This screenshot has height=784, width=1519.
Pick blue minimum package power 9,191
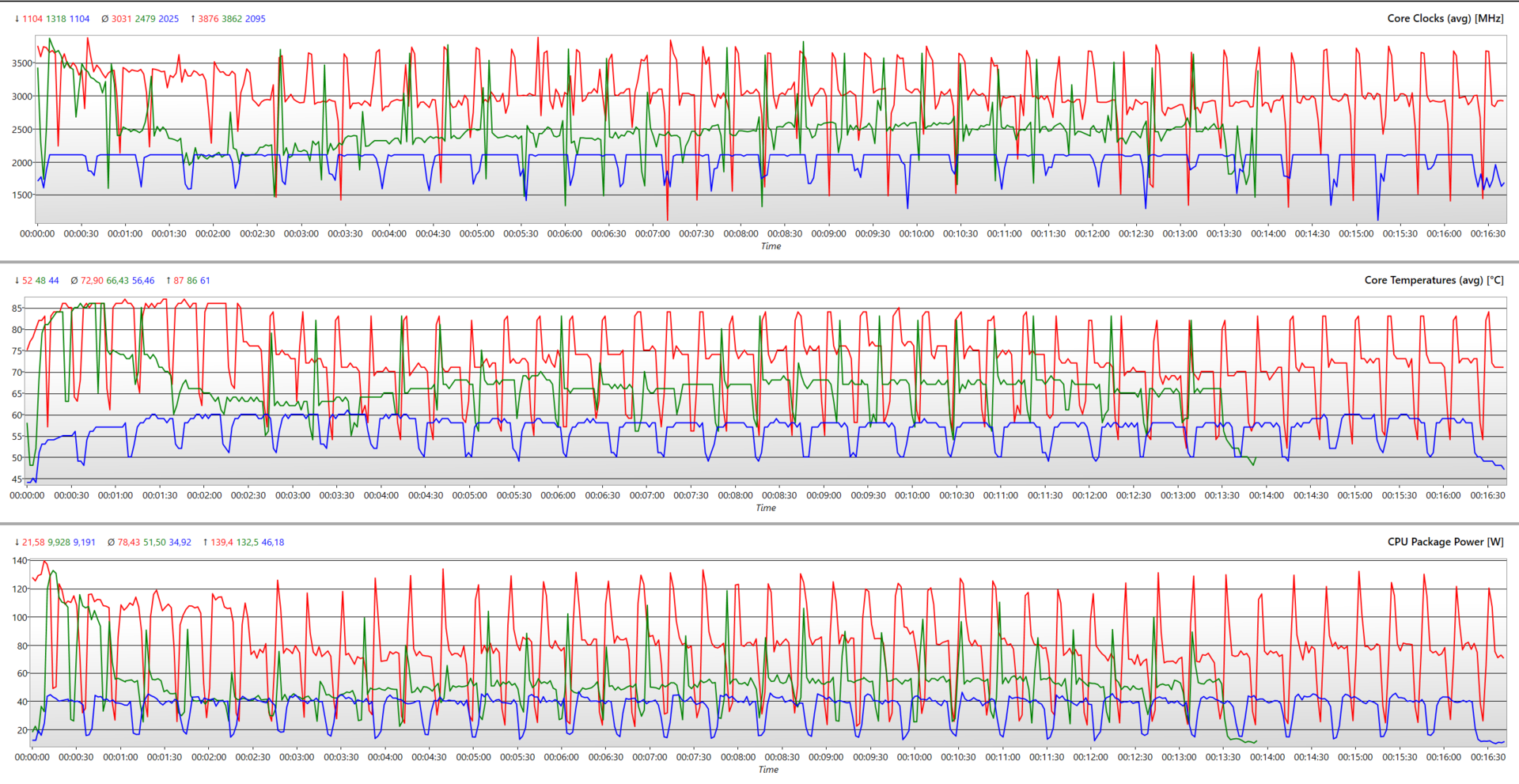pos(85,543)
